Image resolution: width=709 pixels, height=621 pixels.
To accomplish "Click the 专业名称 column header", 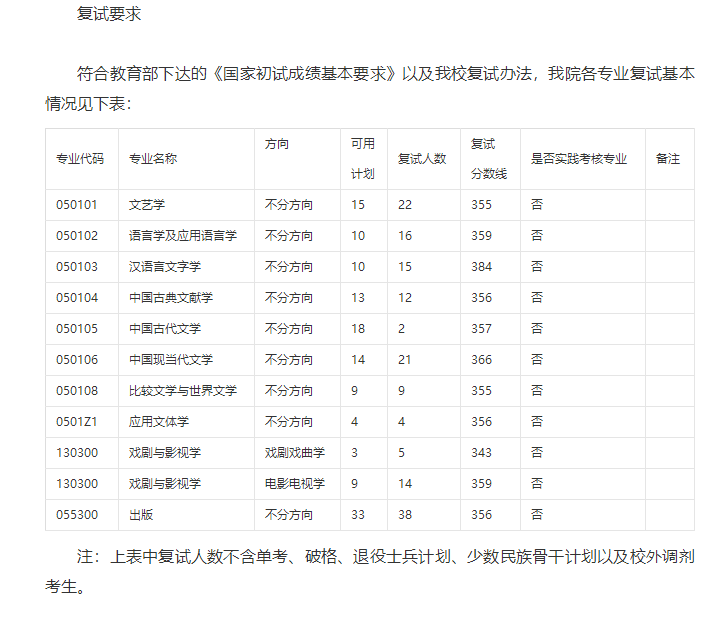I will tap(152, 159).
